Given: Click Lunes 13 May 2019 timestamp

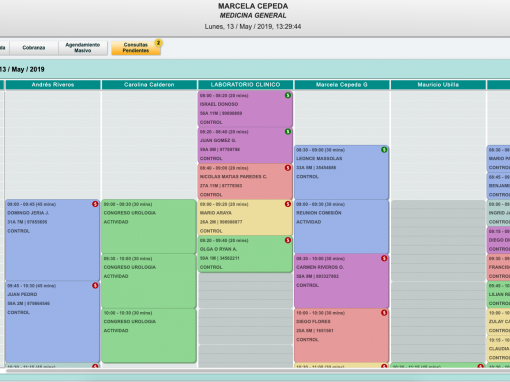Looking at the screenshot, I should pyautogui.click(x=253, y=27).
